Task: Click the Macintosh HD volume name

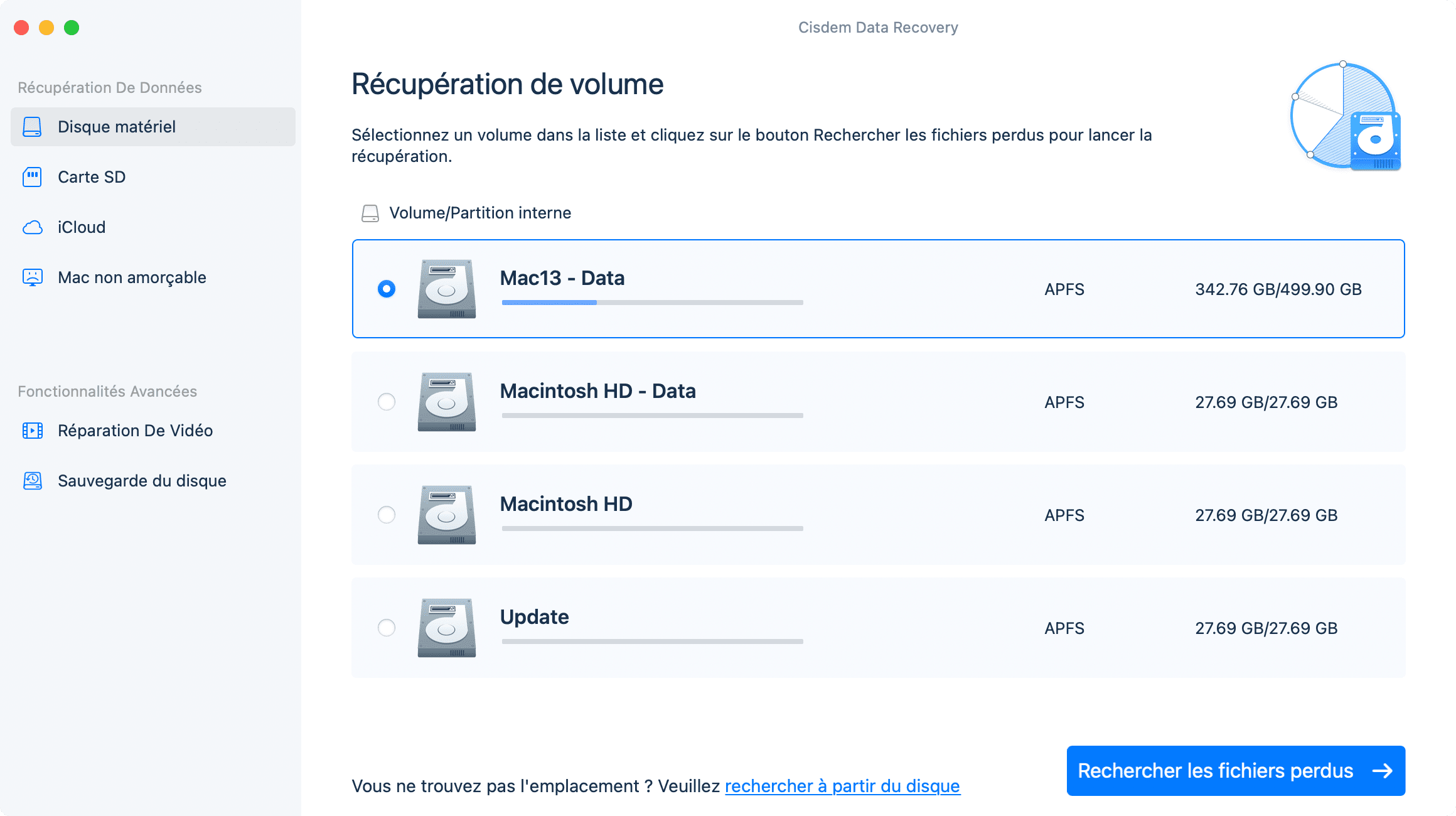Action: pyautogui.click(x=565, y=504)
